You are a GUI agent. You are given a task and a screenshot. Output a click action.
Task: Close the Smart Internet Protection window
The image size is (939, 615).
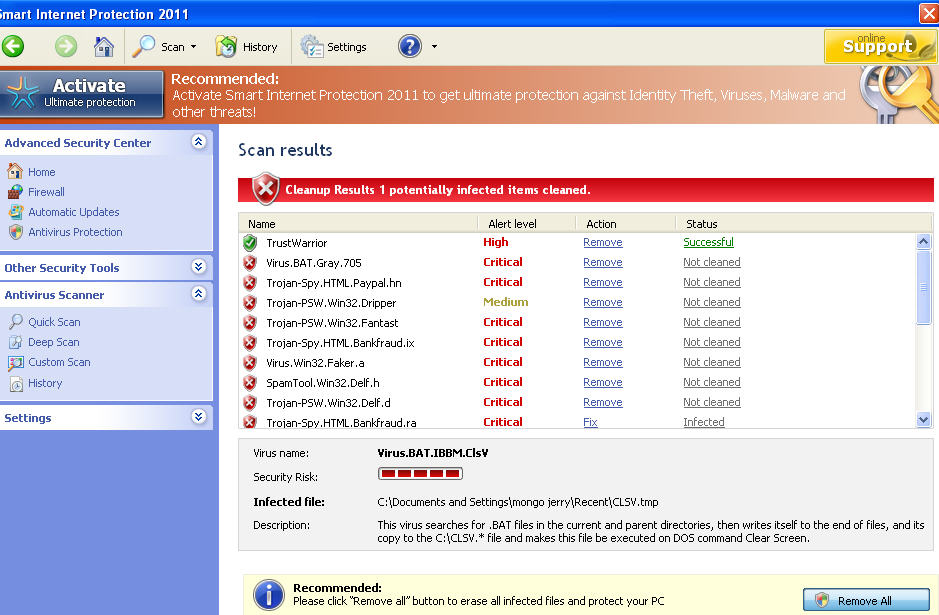(x=929, y=13)
